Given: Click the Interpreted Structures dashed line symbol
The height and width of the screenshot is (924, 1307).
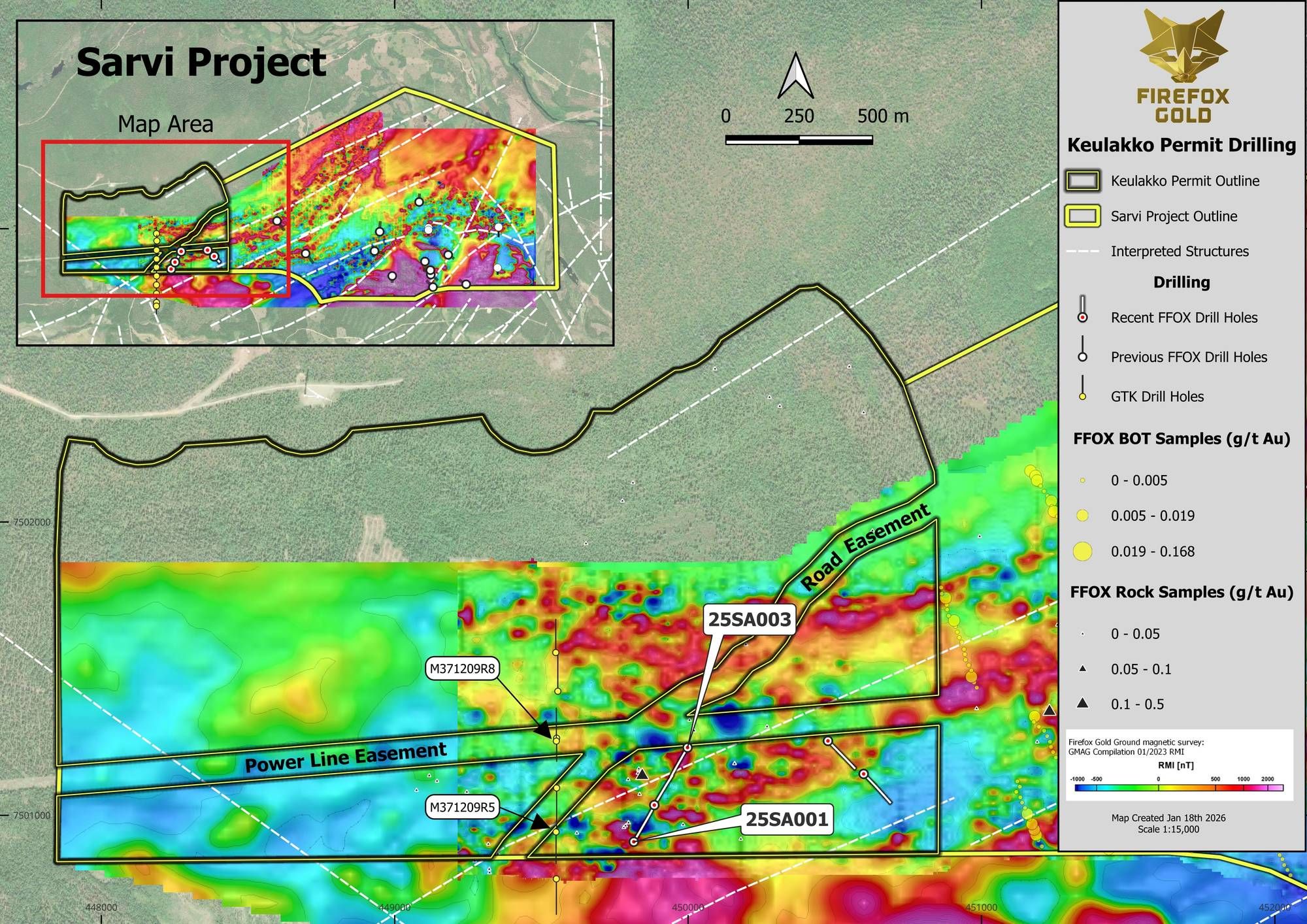Looking at the screenshot, I should (x=1082, y=252).
